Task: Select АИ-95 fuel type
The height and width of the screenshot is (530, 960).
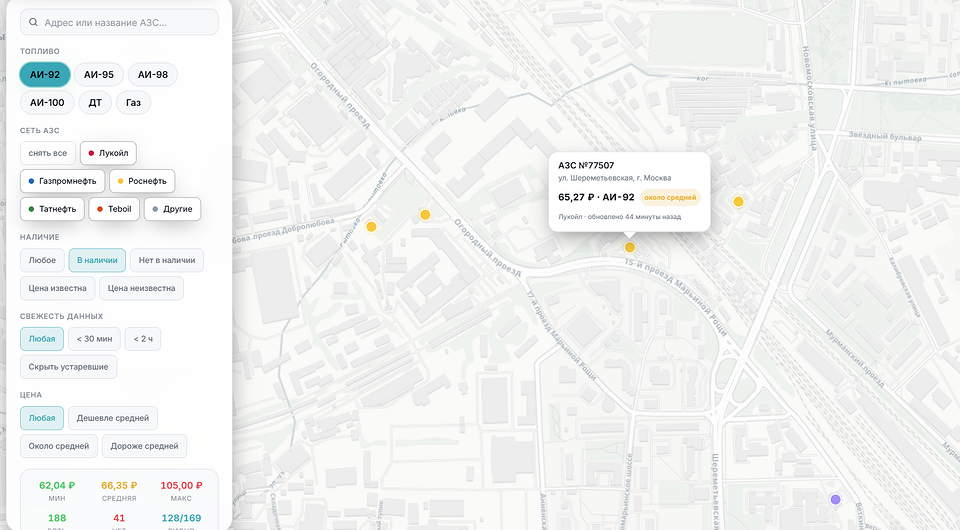Action: click(99, 75)
